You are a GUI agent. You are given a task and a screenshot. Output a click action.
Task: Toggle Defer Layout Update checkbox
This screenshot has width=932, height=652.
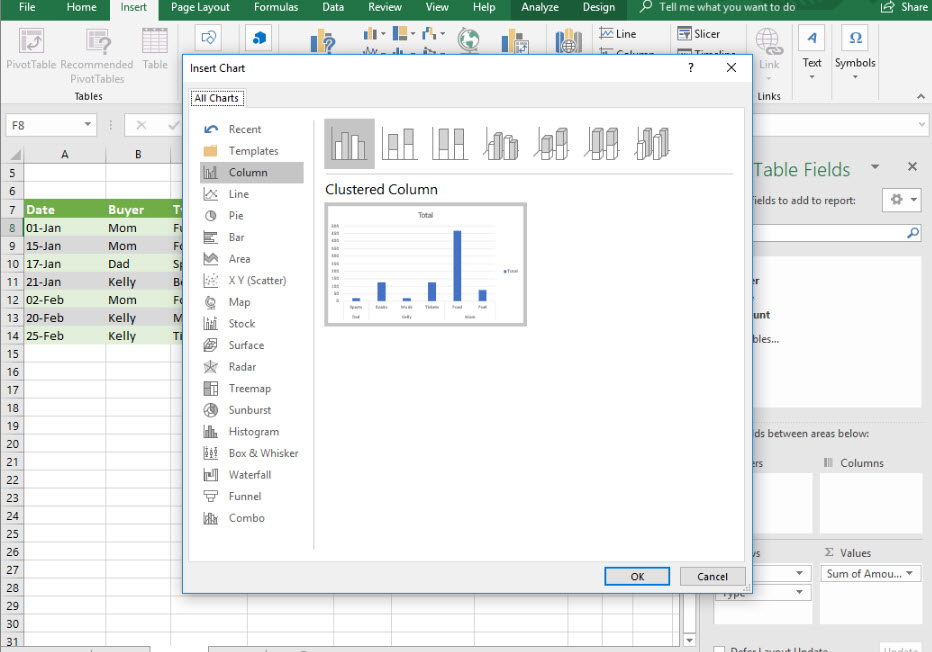point(720,649)
